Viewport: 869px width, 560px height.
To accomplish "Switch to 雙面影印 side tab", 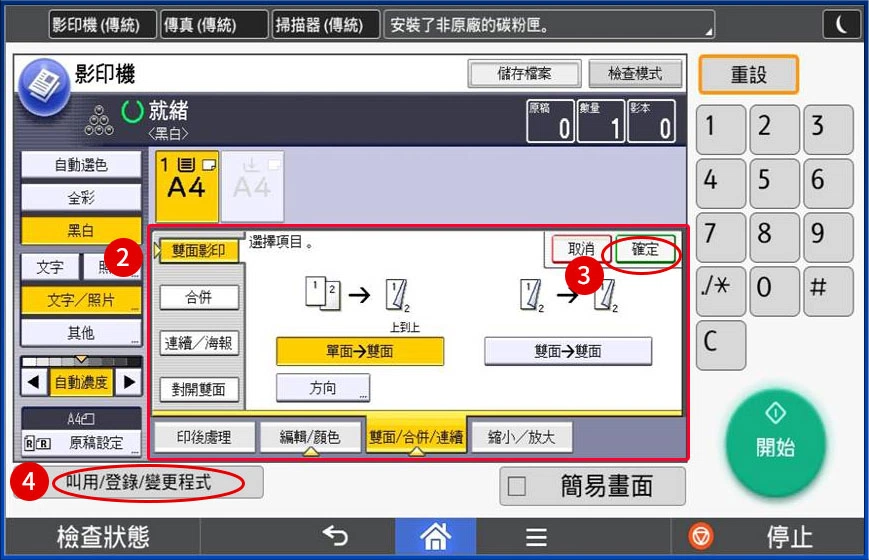I will tap(198, 251).
